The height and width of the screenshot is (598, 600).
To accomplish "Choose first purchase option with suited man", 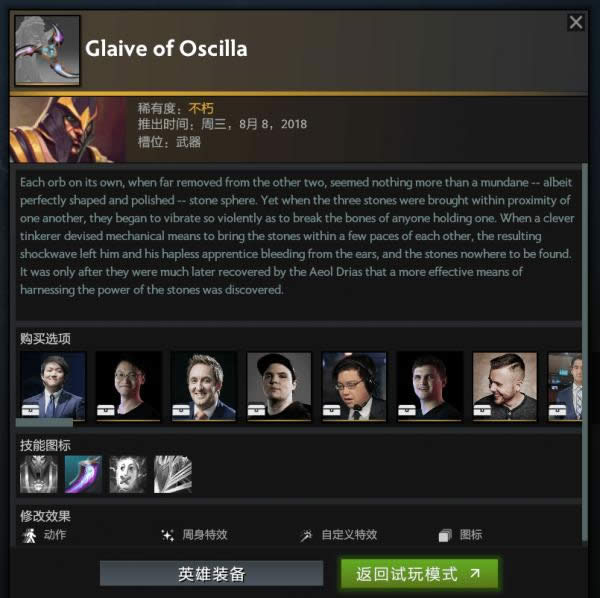I will tap(53, 386).
